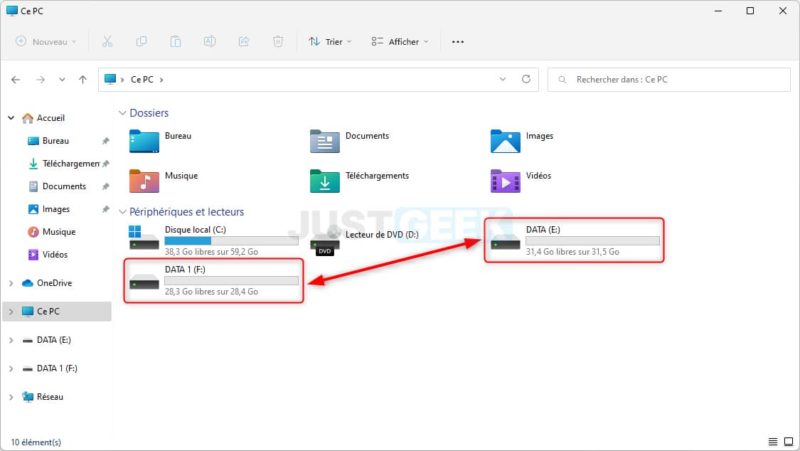This screenshot has height=451, width=800.
Task: Expand the Réseau tree node
Action: 11,397
